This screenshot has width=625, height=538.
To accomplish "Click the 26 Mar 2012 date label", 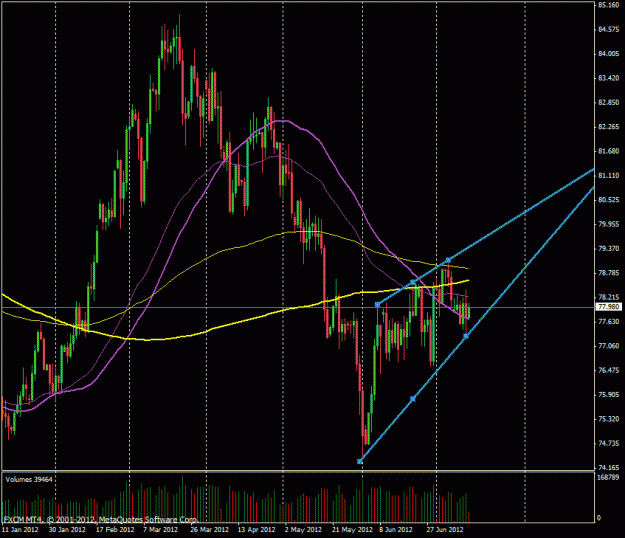I will click(209, 530).
